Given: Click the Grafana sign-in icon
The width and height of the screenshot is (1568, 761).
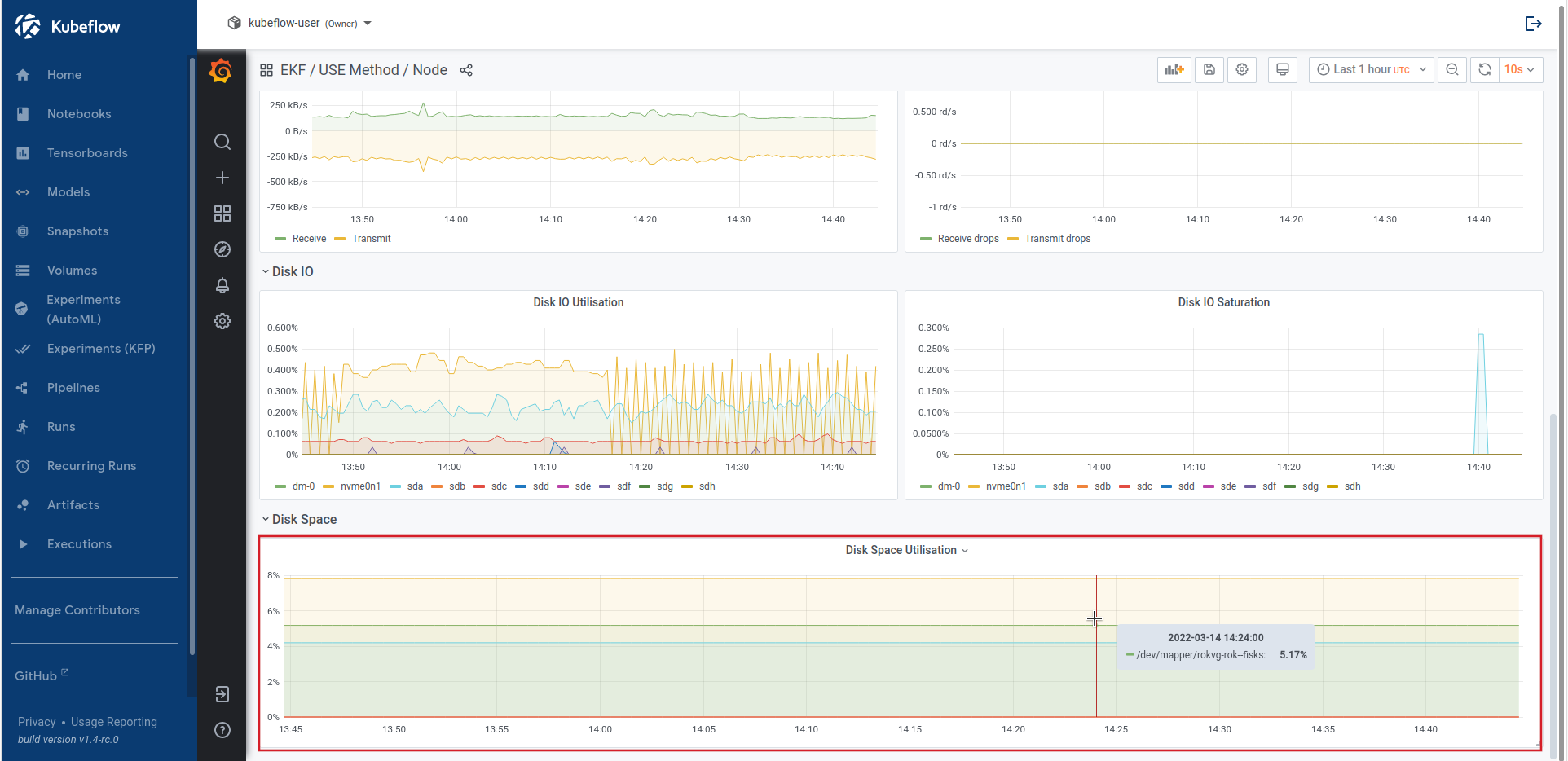Looking at the screenshot, I should [x=222, y=694].
